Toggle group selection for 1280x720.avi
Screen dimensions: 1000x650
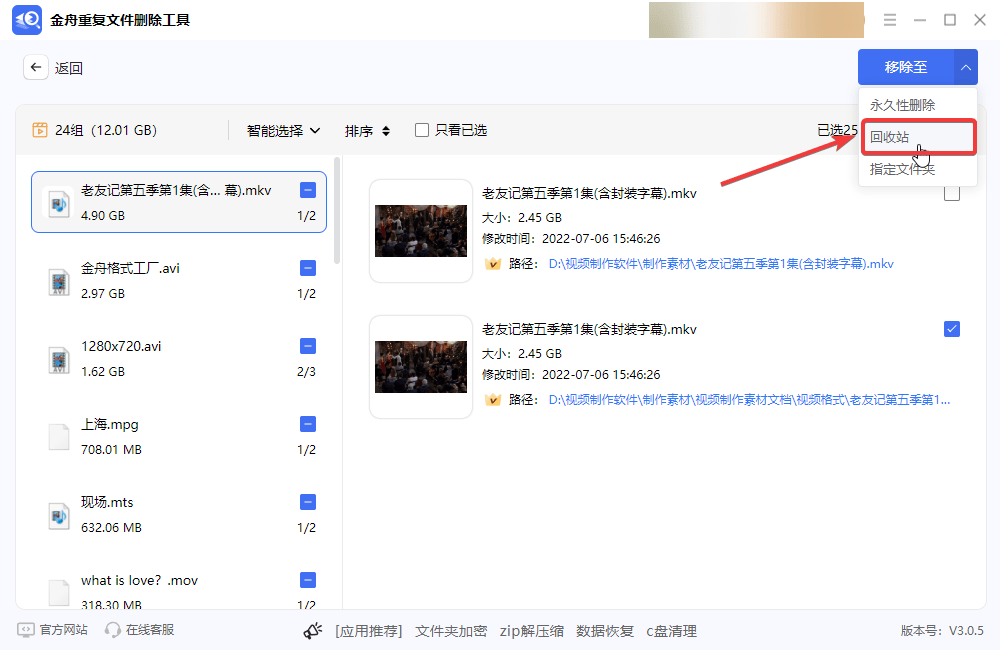(x=307, y=346)
